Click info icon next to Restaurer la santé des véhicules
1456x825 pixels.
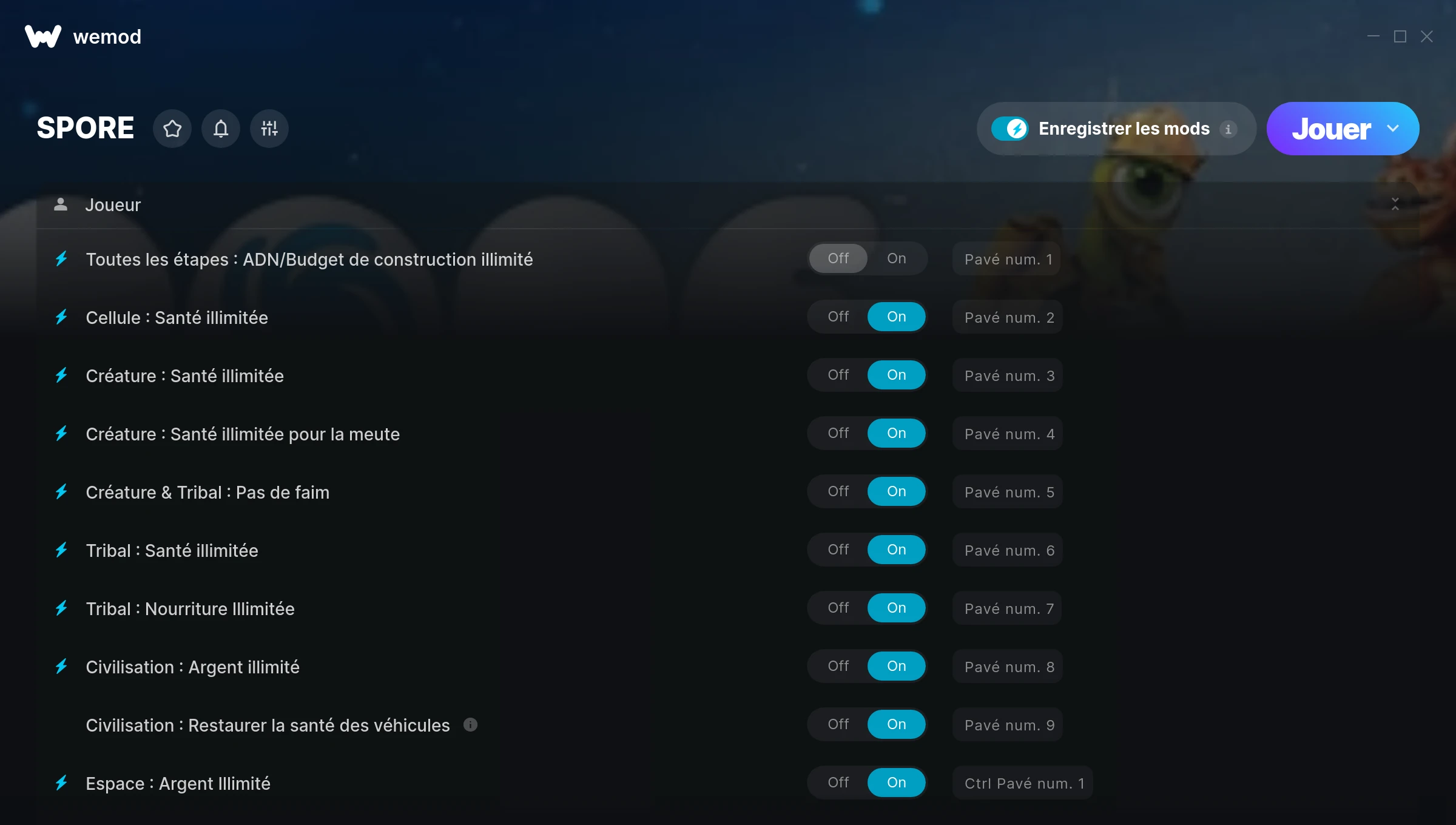(470, 724)
